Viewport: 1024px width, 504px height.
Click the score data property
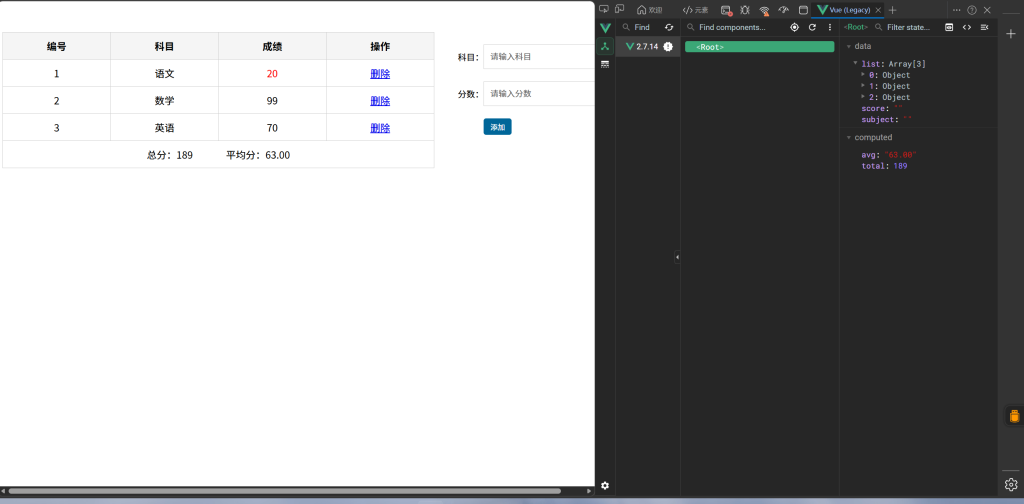(x=882, y=108)
